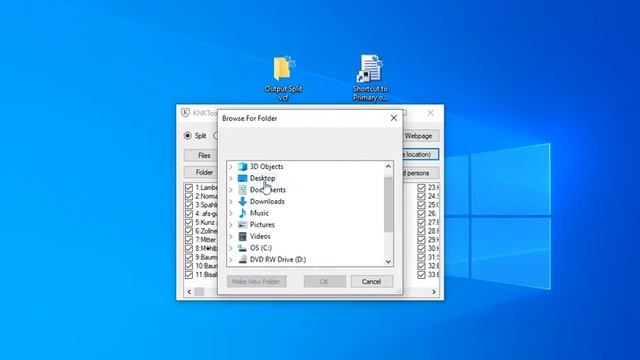The height and width of the screenshot is (360, 640).
Task: Select the Pictures text label
Action: (x=262, y=224)
